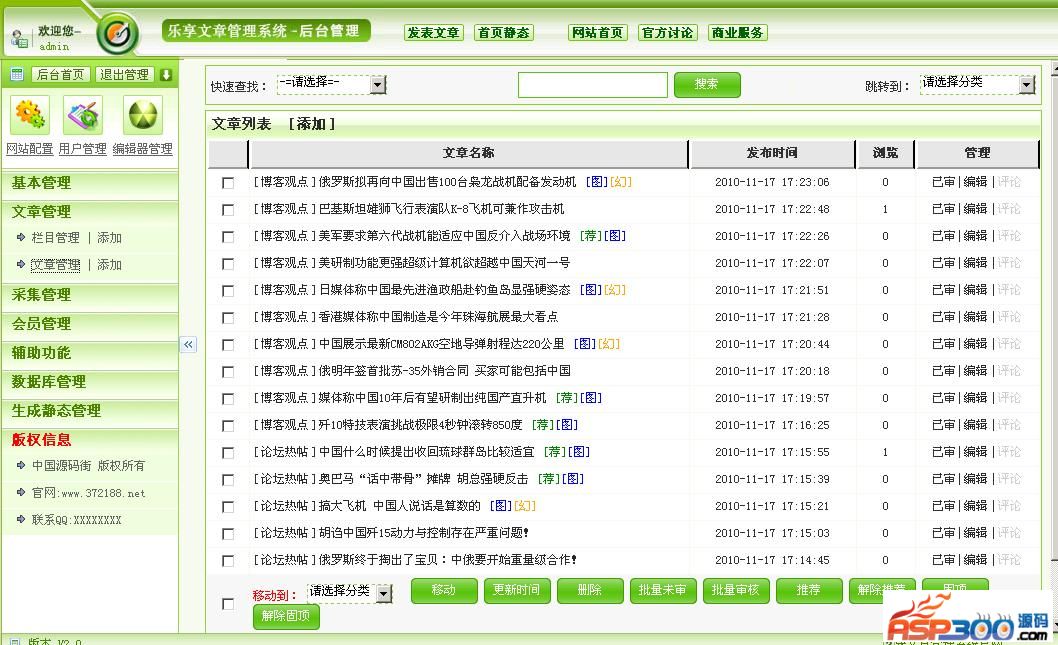This screenshot has height=645, width=1058.
Task: Click the 更新时间 button
Action: click(517, 590)
